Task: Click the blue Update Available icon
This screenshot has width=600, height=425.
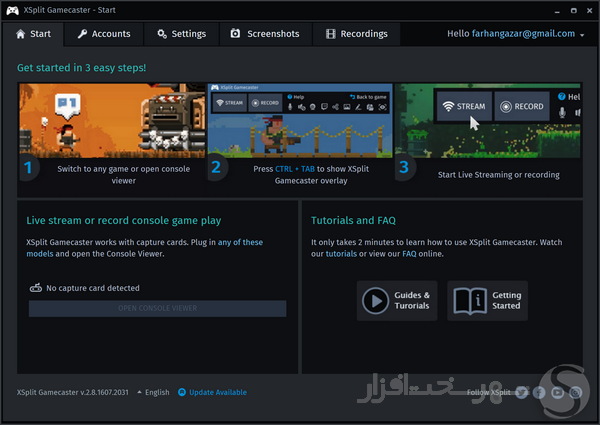Action: (x=182, y=392)
